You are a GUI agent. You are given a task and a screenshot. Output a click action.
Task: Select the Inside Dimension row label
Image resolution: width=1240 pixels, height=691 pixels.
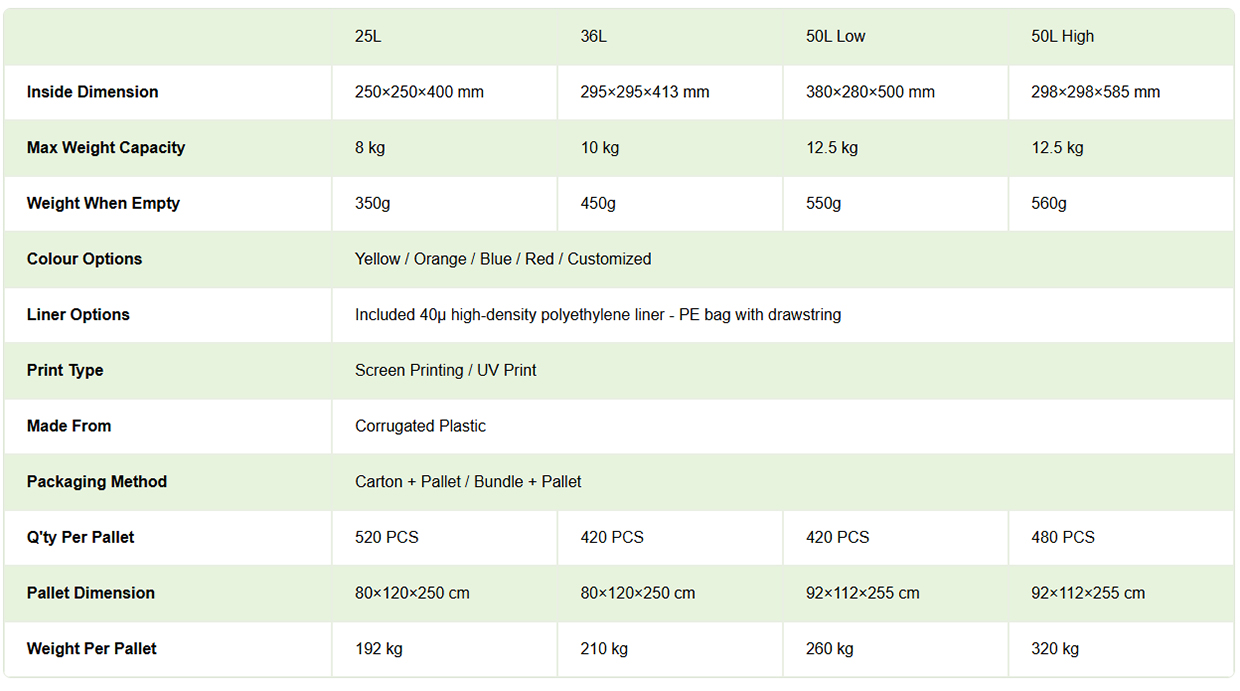point(93,92)
